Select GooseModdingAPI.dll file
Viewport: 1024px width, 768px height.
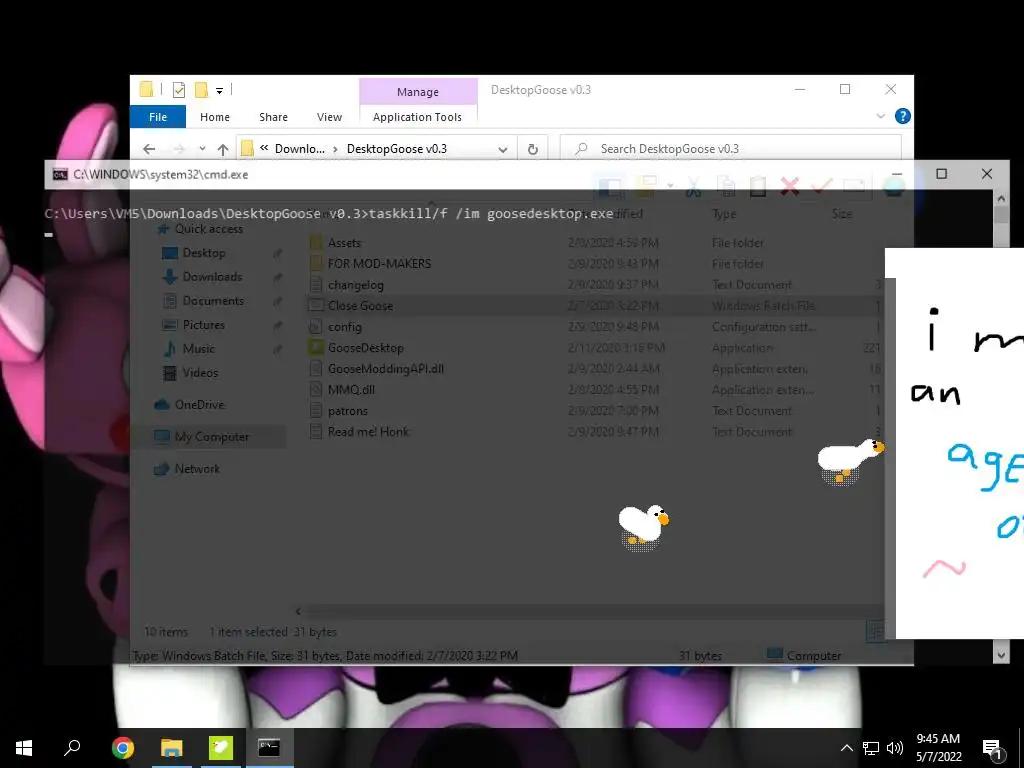click(x=385, y=369)
